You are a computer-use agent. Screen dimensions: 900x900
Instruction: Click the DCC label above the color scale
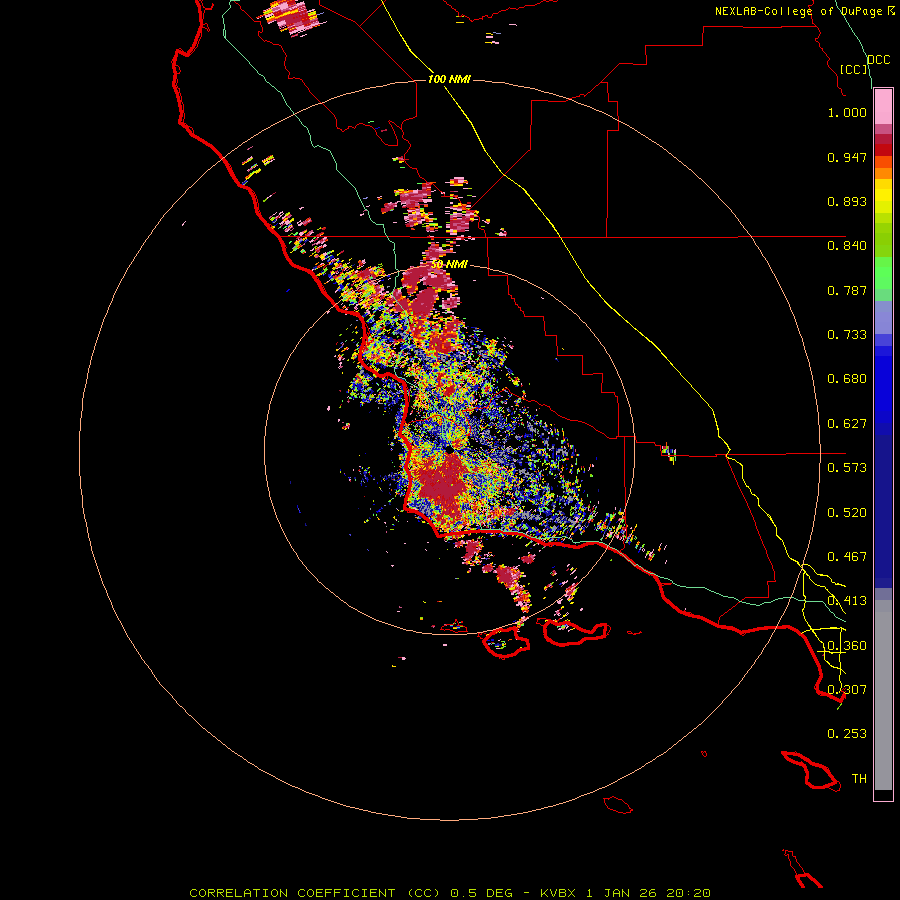pyautogui.click(x=879, y=60)
